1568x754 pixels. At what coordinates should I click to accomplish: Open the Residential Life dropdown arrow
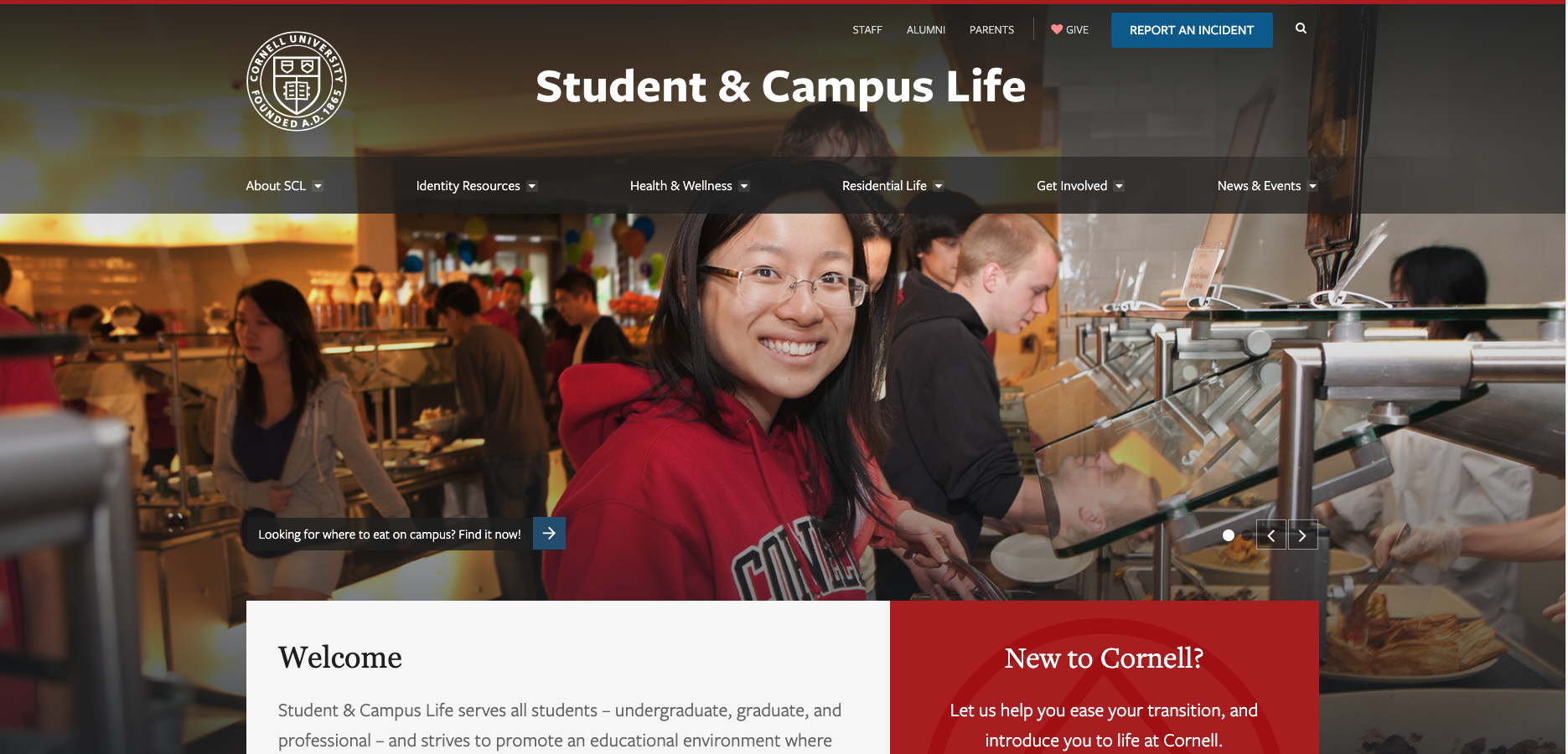(939, 186)
